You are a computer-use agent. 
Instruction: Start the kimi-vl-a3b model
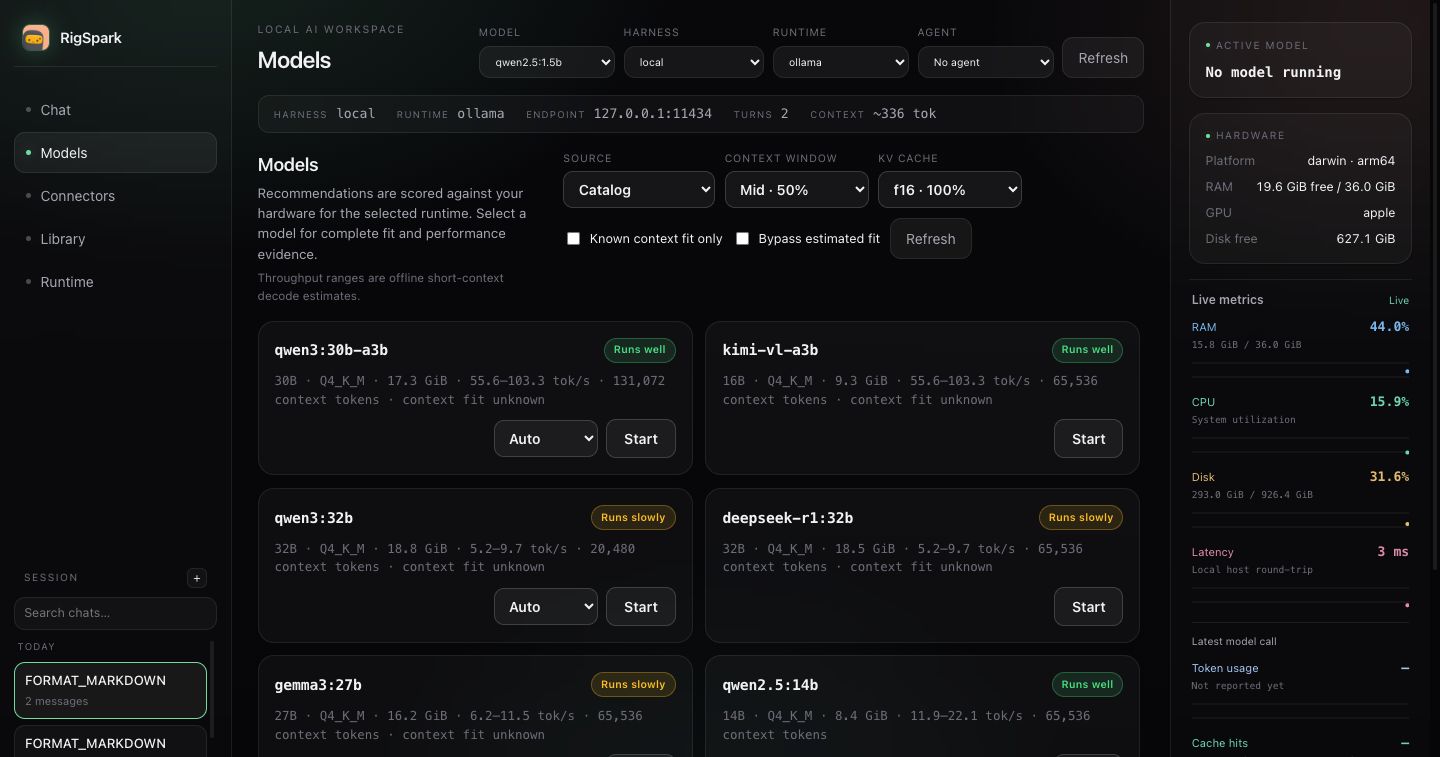point(1089,439)
